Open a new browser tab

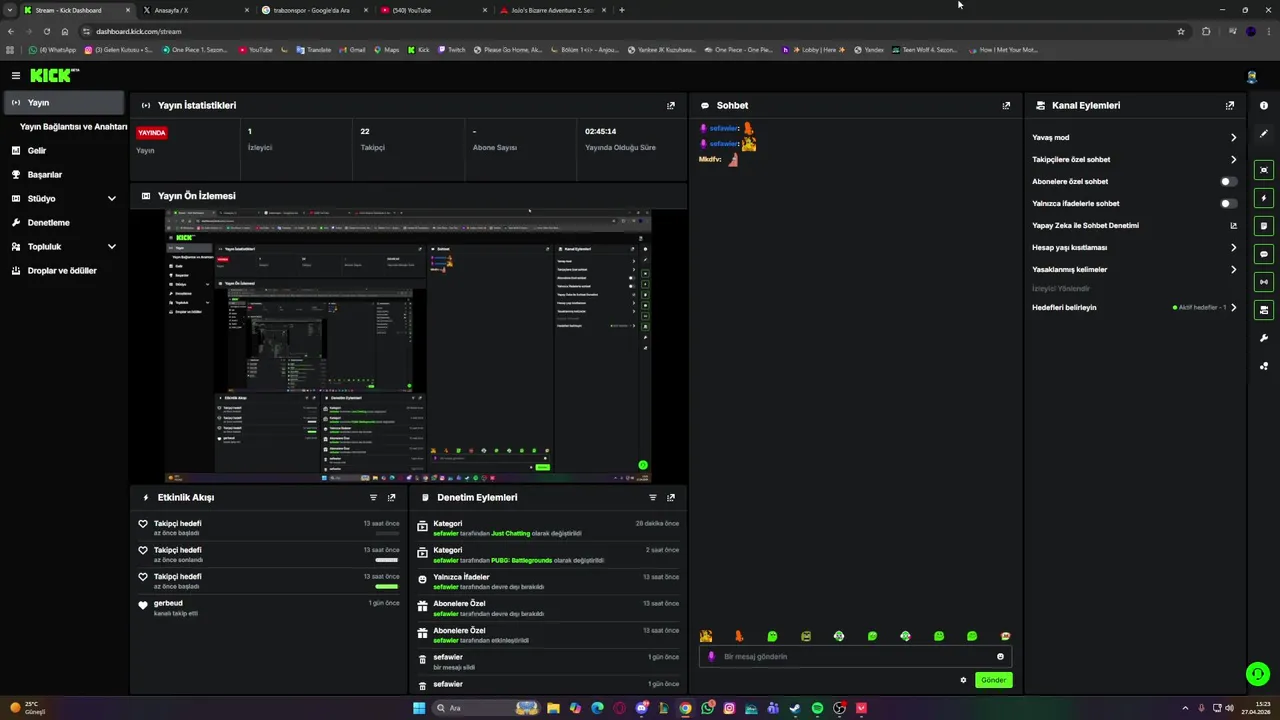point(622,10)
